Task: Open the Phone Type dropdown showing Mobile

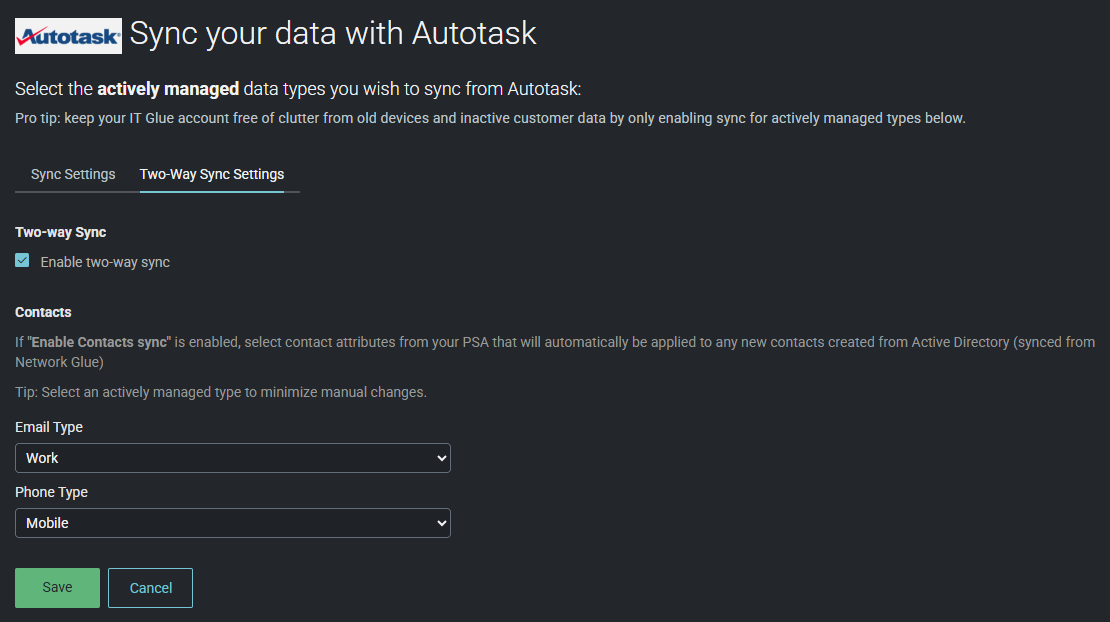Action: (x=220, y=523)
